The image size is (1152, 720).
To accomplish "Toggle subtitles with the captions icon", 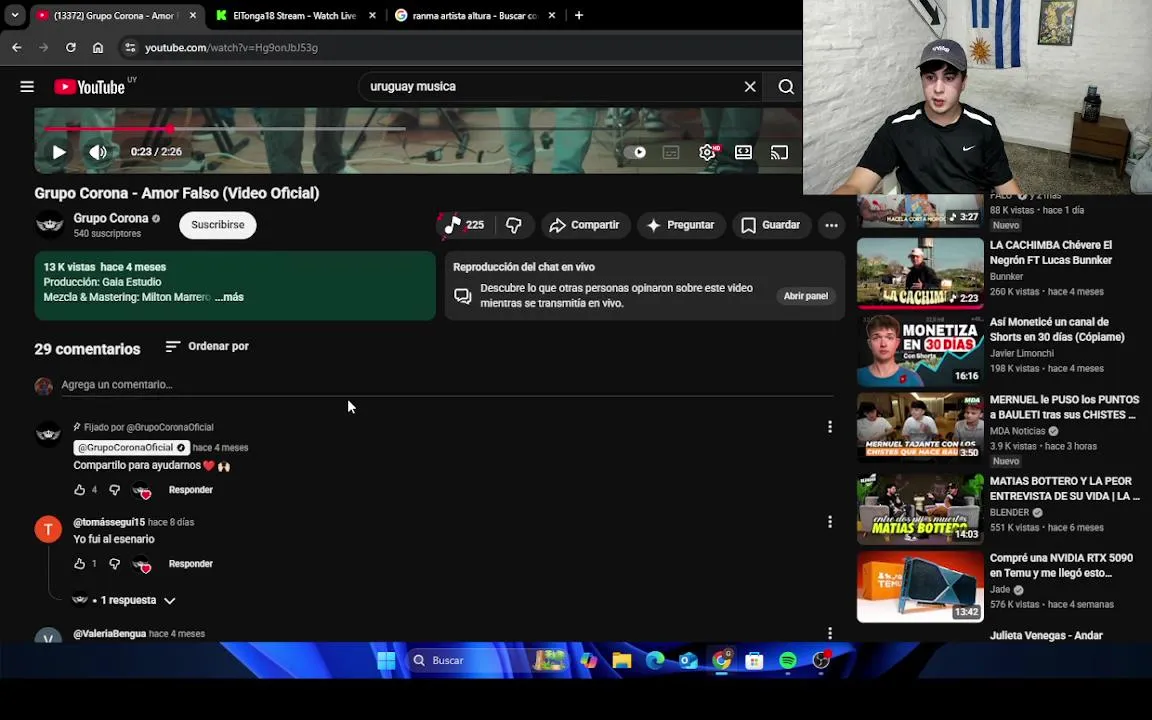I will (671, 152).
